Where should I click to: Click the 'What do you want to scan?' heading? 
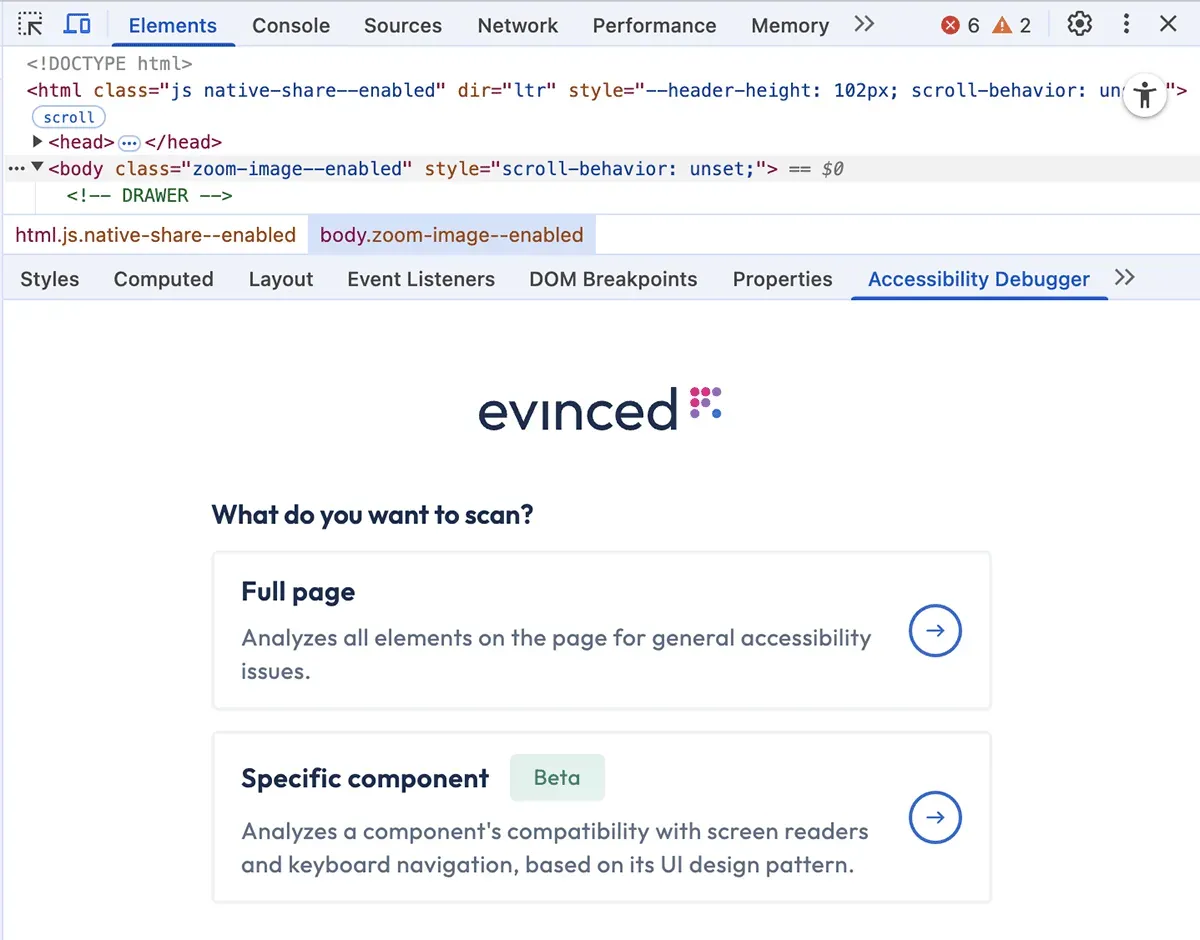372,515
